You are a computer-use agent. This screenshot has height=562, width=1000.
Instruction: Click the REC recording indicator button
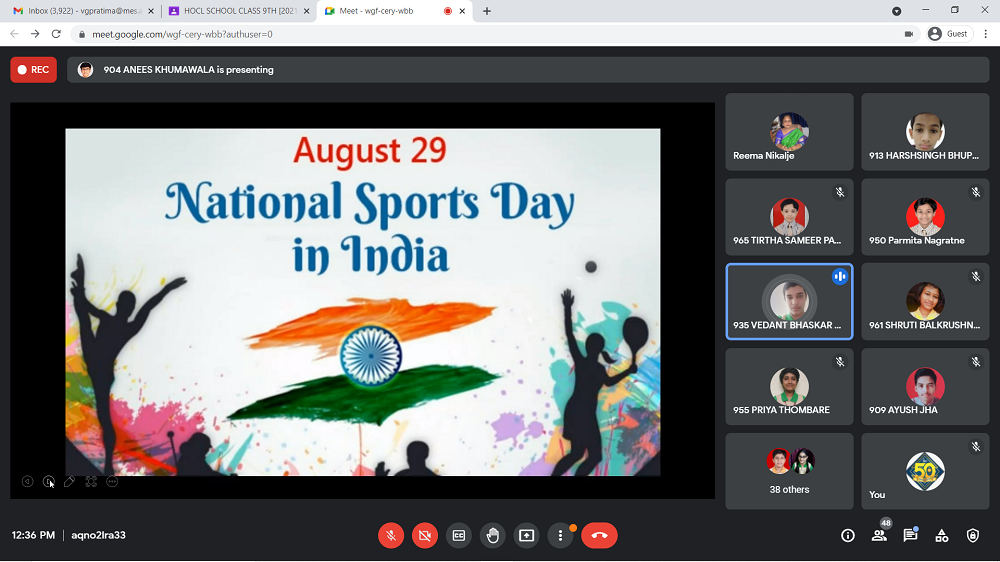click(x=33, y=70)
